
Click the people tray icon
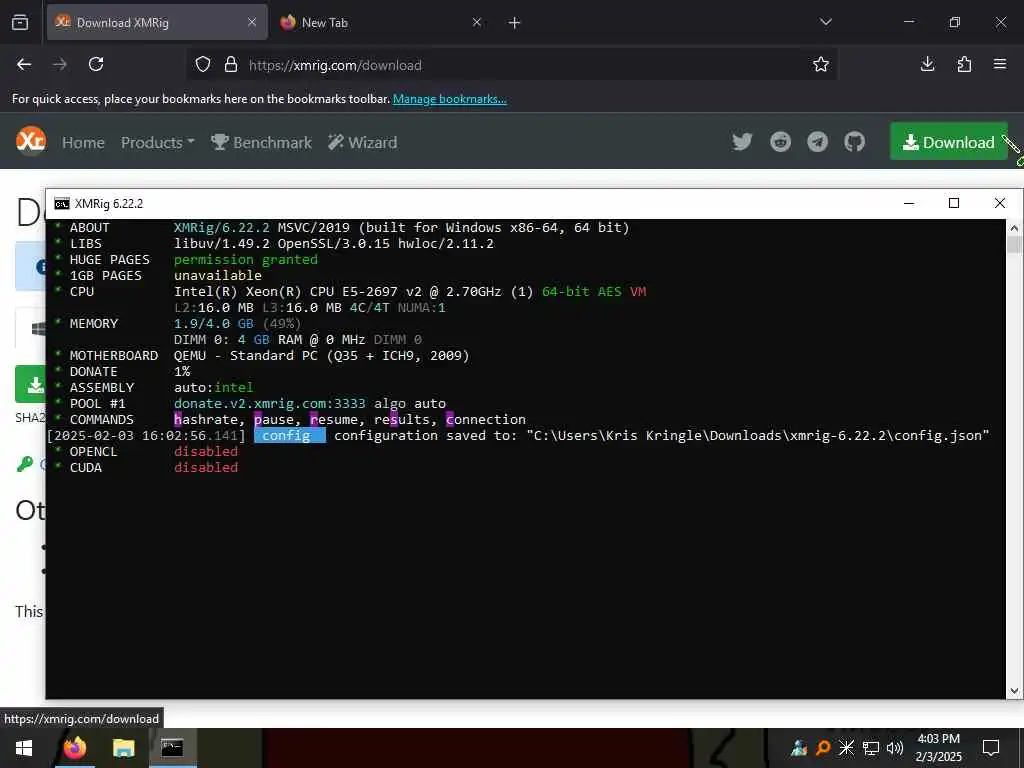[799, 748]
